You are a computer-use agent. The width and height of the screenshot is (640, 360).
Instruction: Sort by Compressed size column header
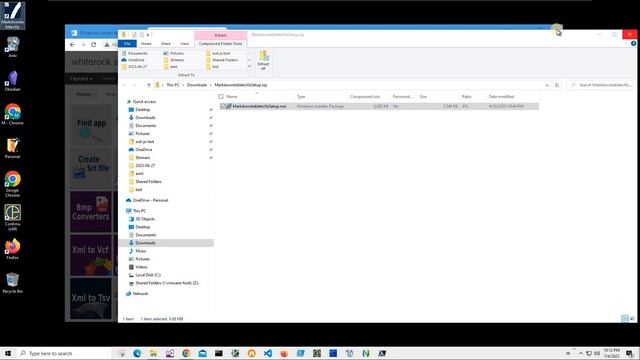[x=365, y=97]
